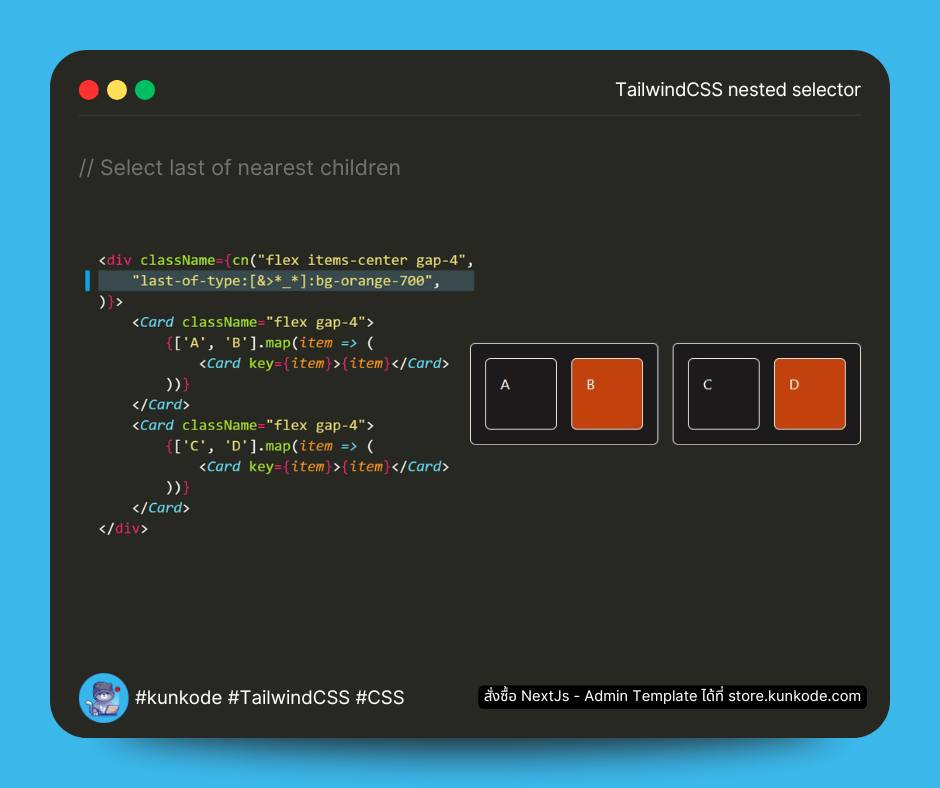Select the orange card labeled D
This screenshot has height=788, width=940.
tap(810, 394)
